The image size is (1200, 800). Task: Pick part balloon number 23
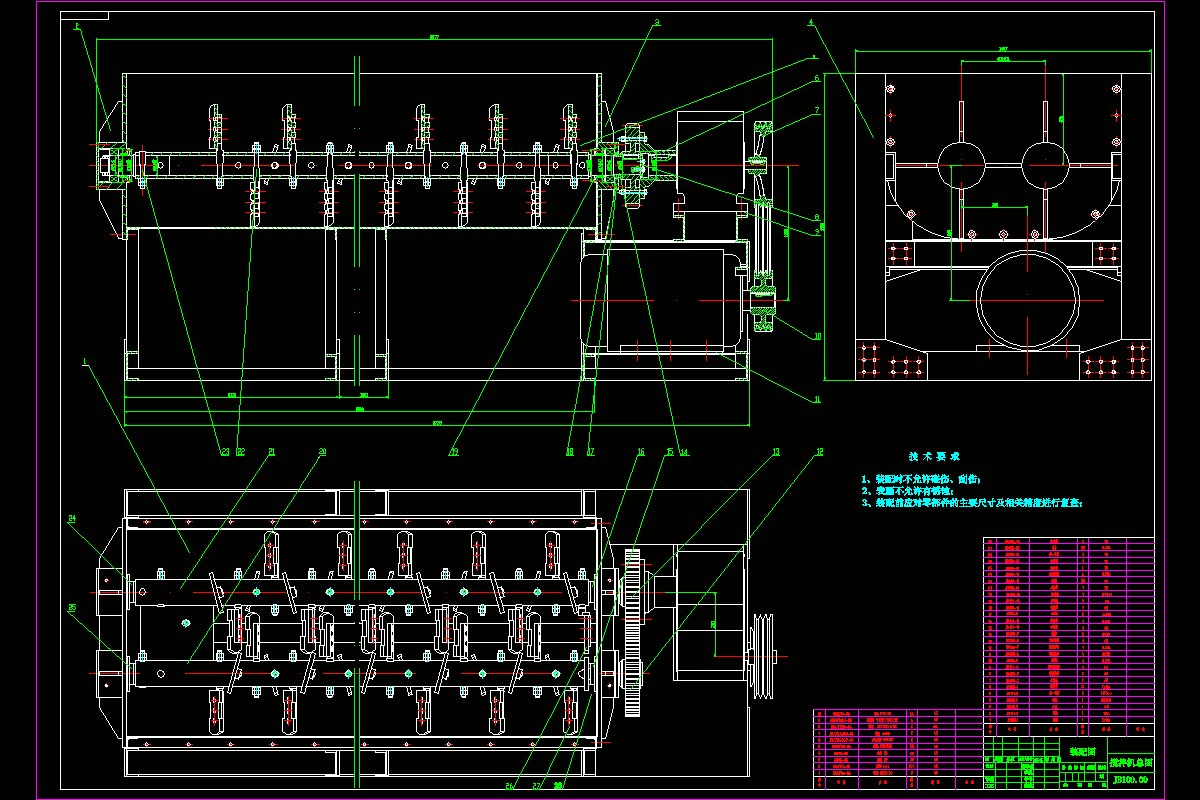(x=225, y=452)
